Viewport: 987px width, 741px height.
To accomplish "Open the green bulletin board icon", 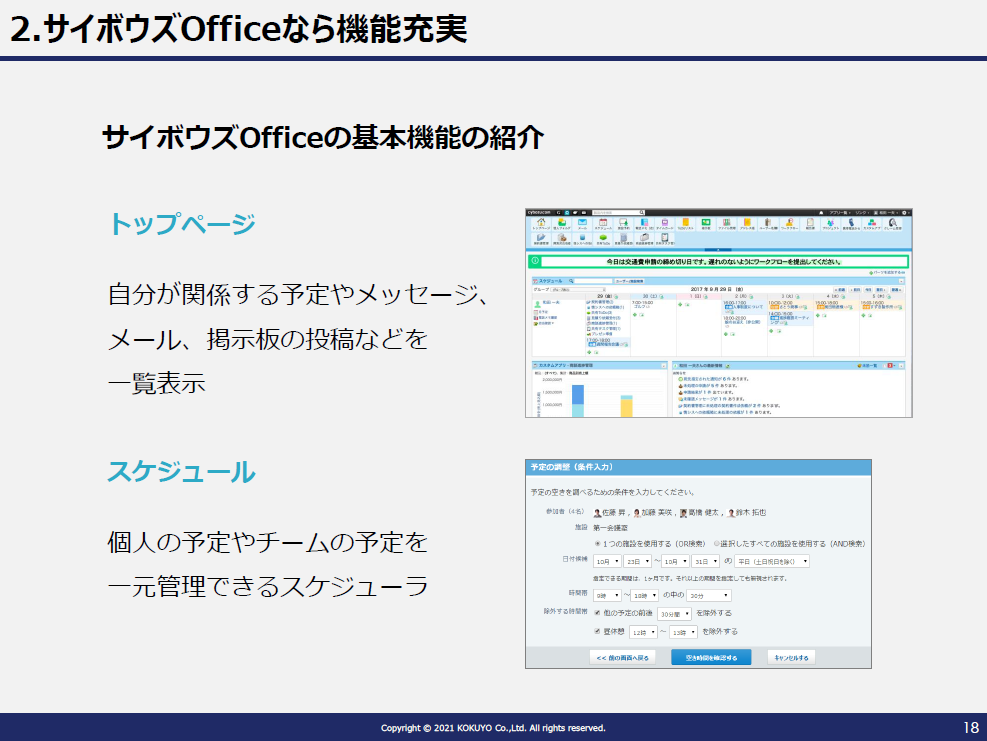I will coord(706,222).
